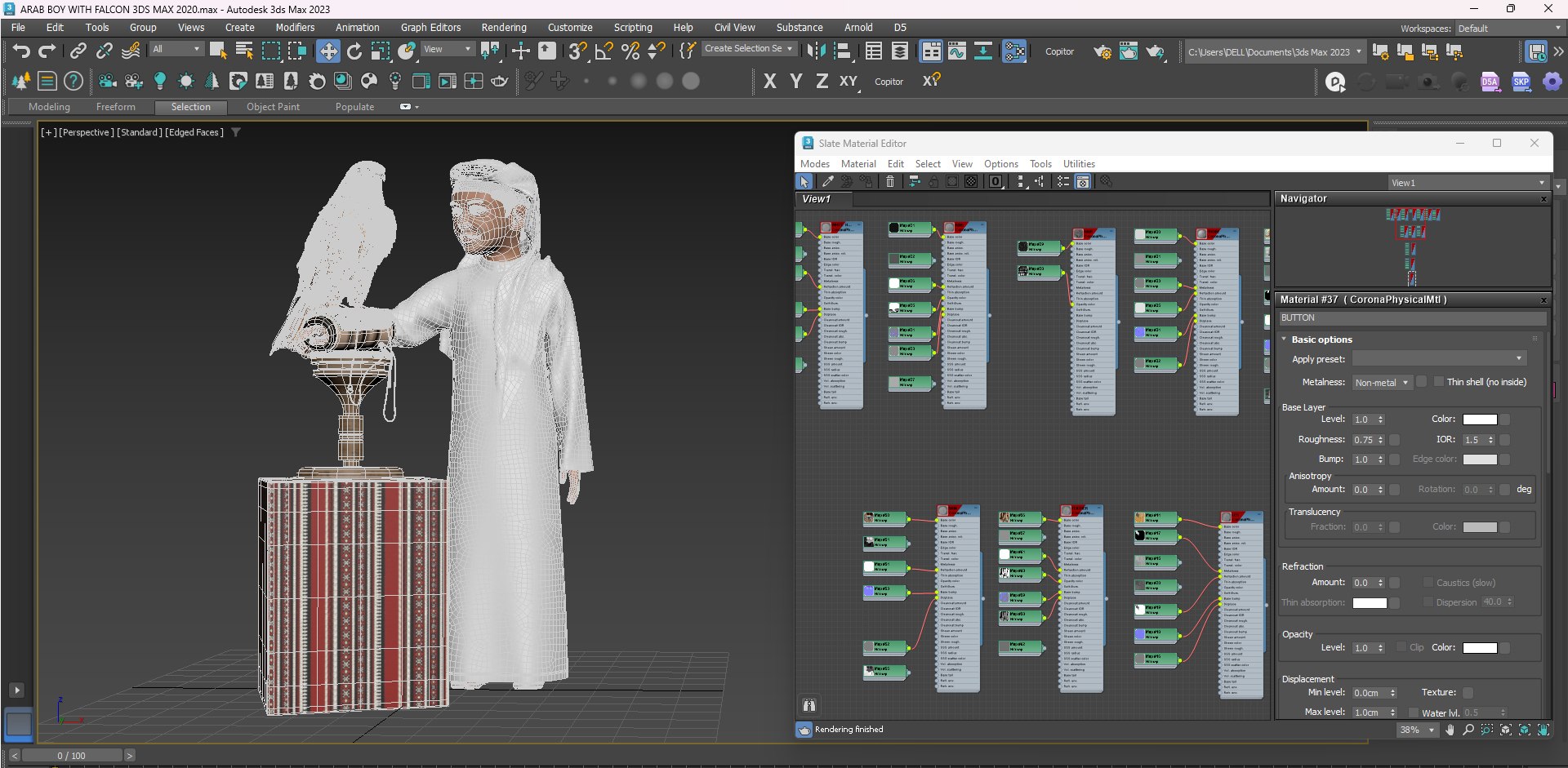Enable the opacity Clip checkbox
The height and width of the screenshot is (768, 1568).
1401,648
